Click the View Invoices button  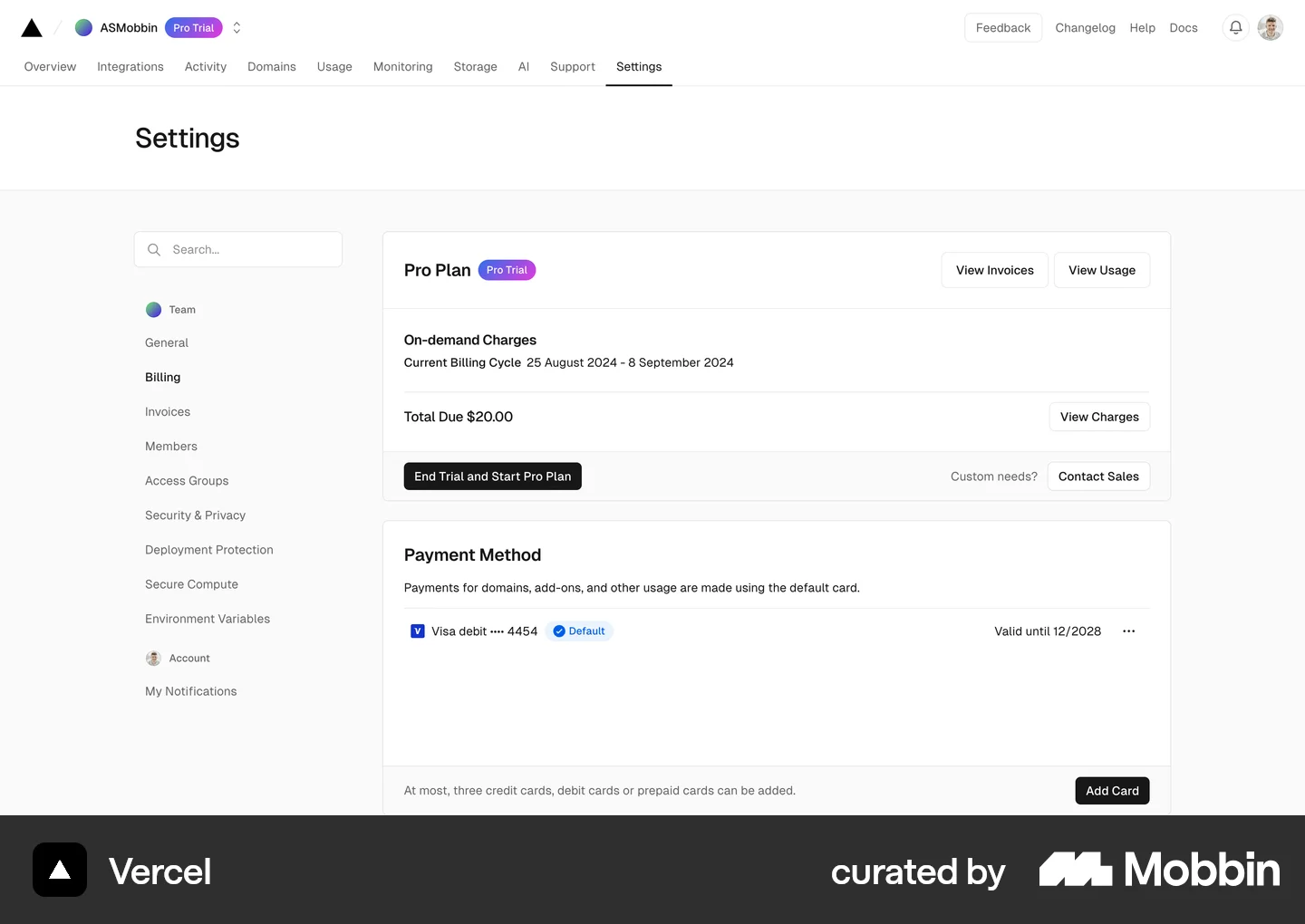tap(995, 270)
